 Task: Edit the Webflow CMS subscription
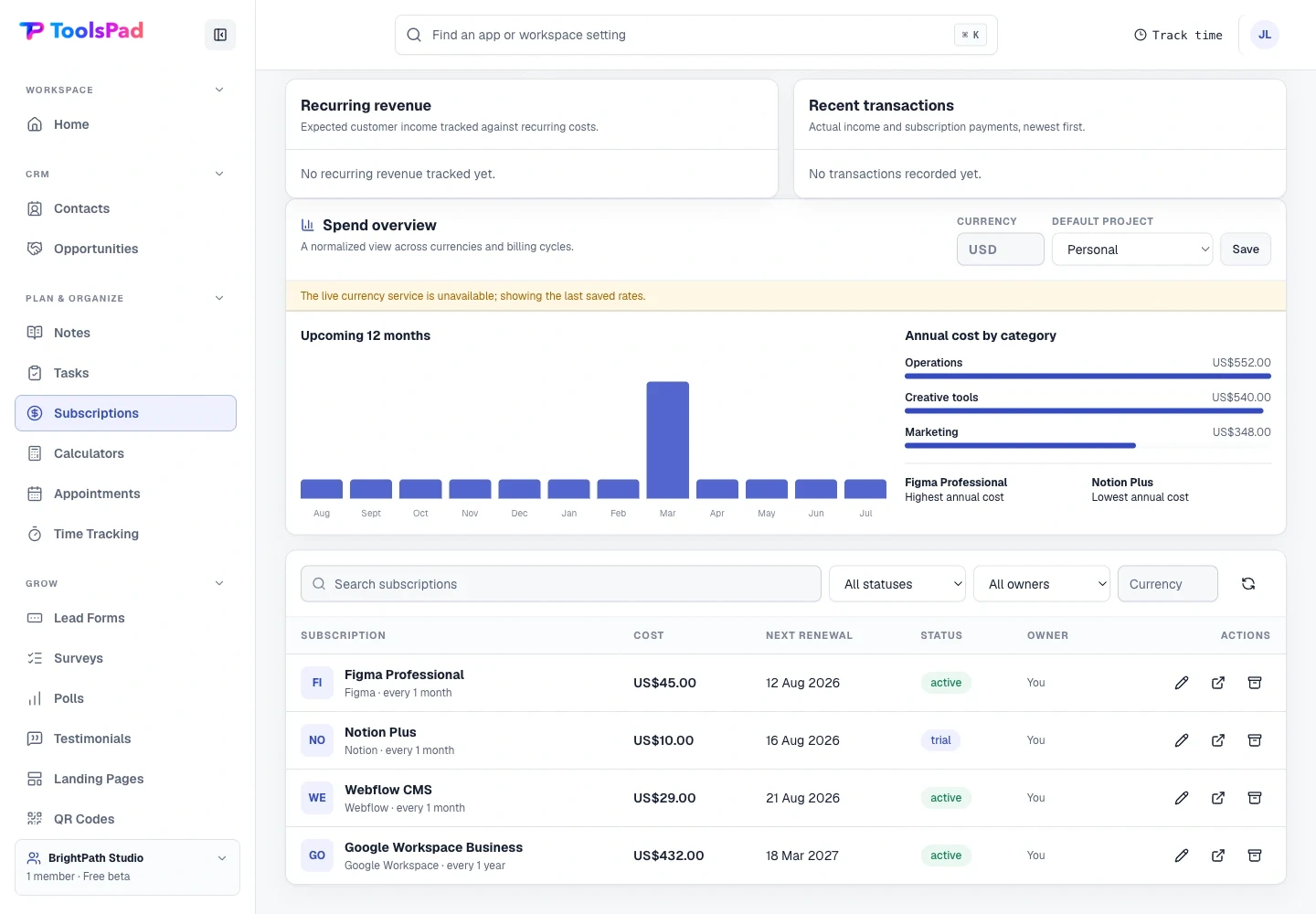pos(1182,798)
